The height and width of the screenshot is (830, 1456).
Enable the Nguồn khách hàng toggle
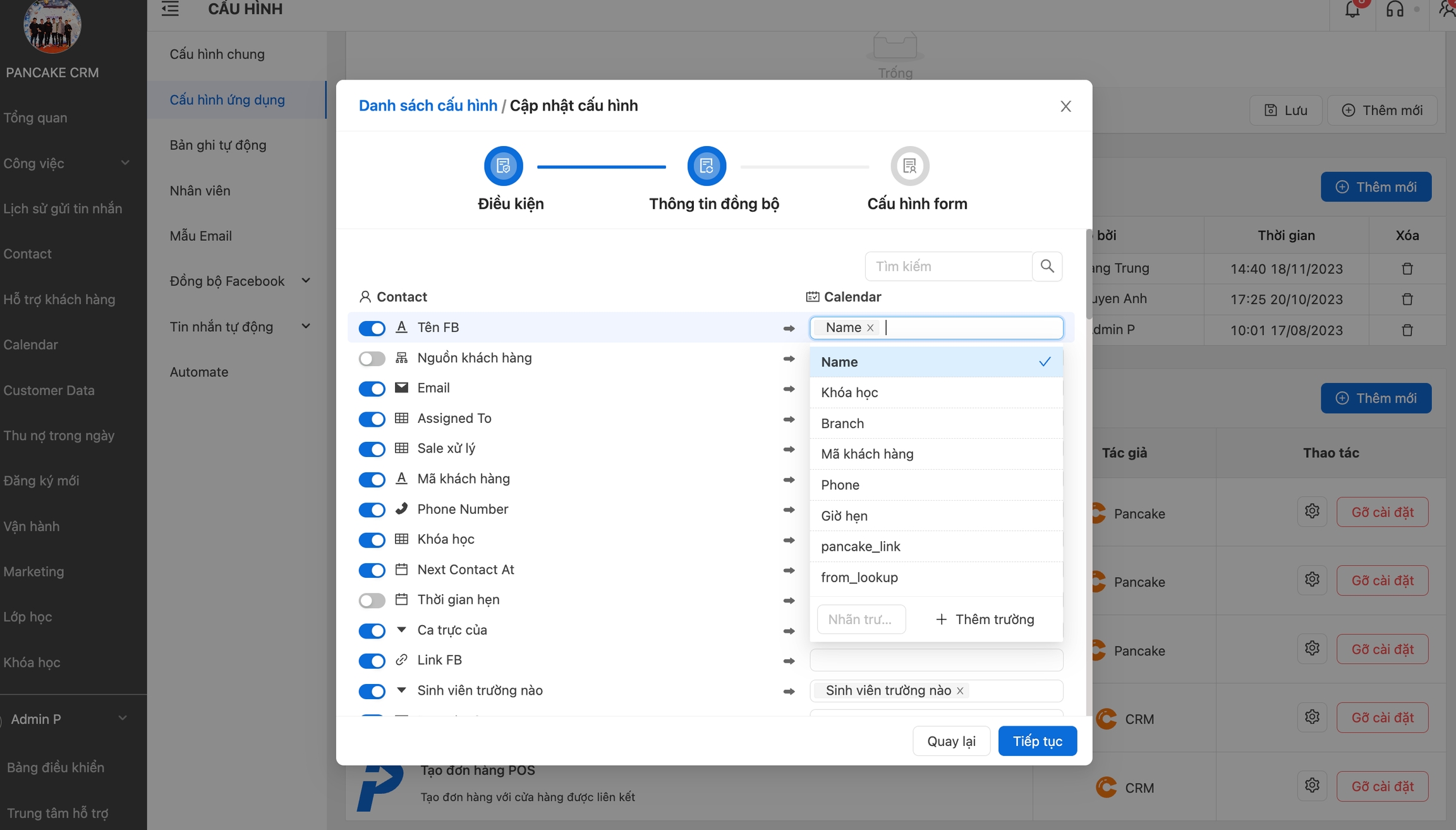click(372, 358)
